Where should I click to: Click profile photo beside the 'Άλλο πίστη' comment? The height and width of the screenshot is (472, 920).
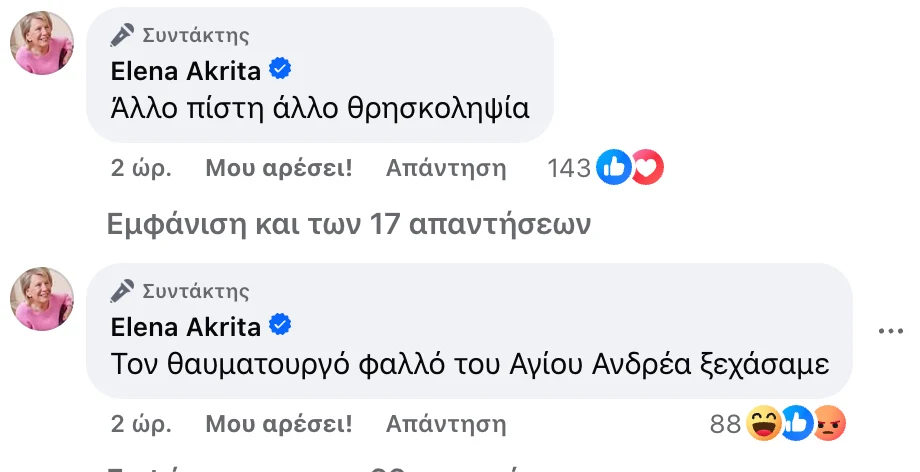(x=42, y=45)
